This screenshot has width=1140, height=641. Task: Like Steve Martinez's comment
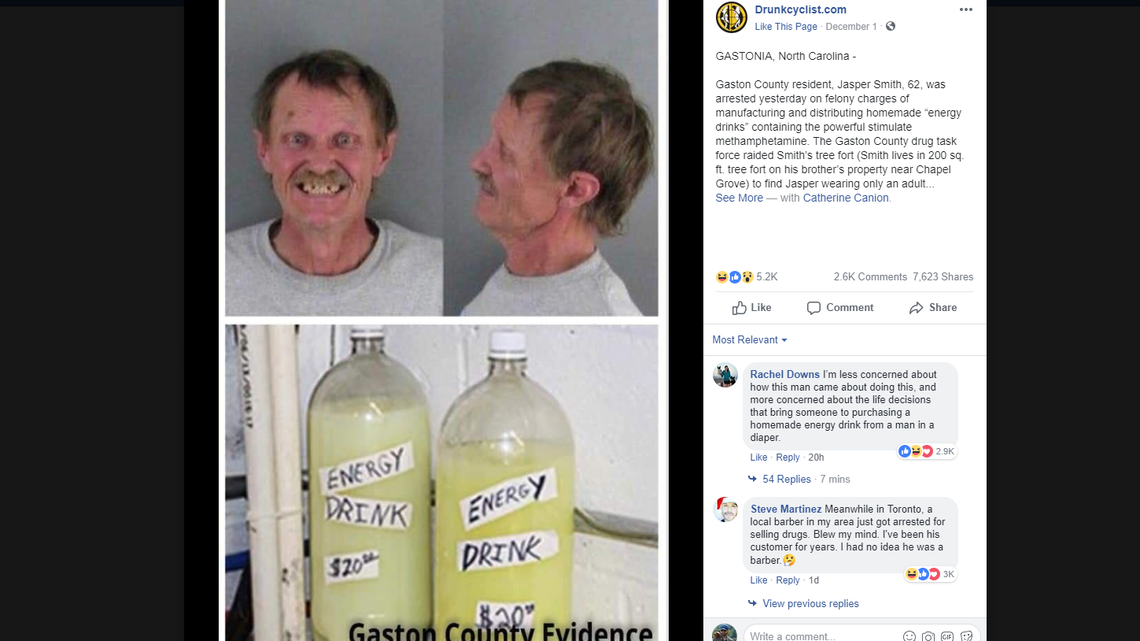coord(758,580)
